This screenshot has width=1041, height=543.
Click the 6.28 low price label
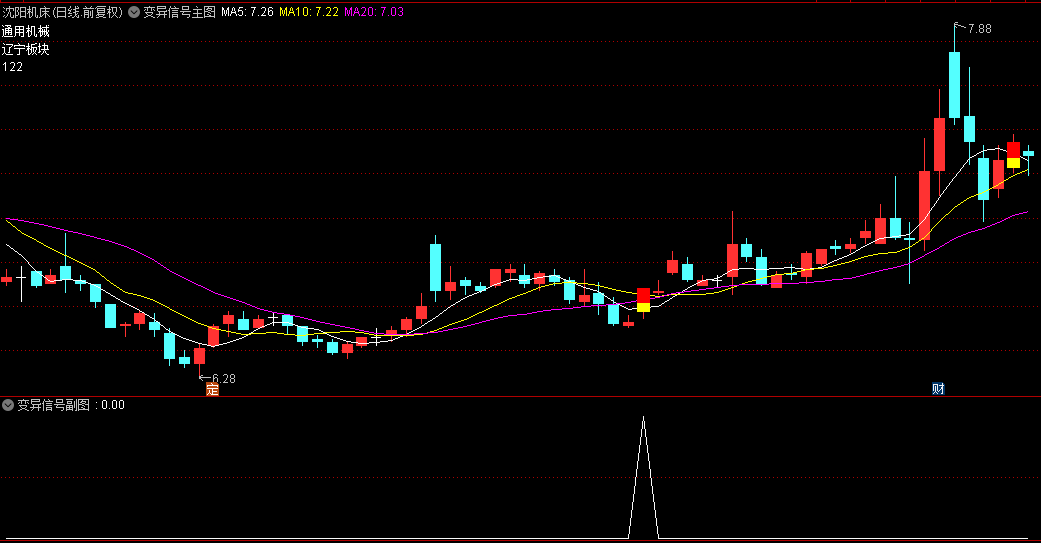(x=224, y=378)
